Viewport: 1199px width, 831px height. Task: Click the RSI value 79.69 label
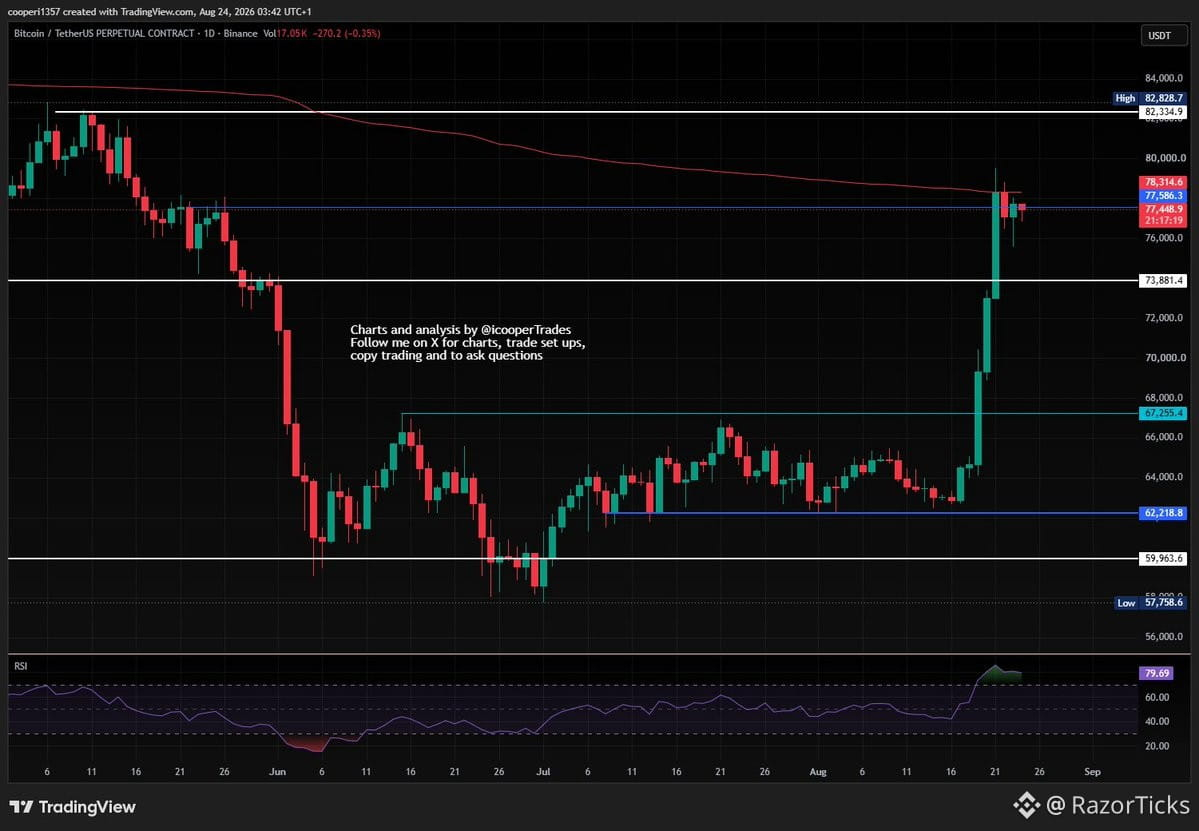click(x=1155, y=674)
